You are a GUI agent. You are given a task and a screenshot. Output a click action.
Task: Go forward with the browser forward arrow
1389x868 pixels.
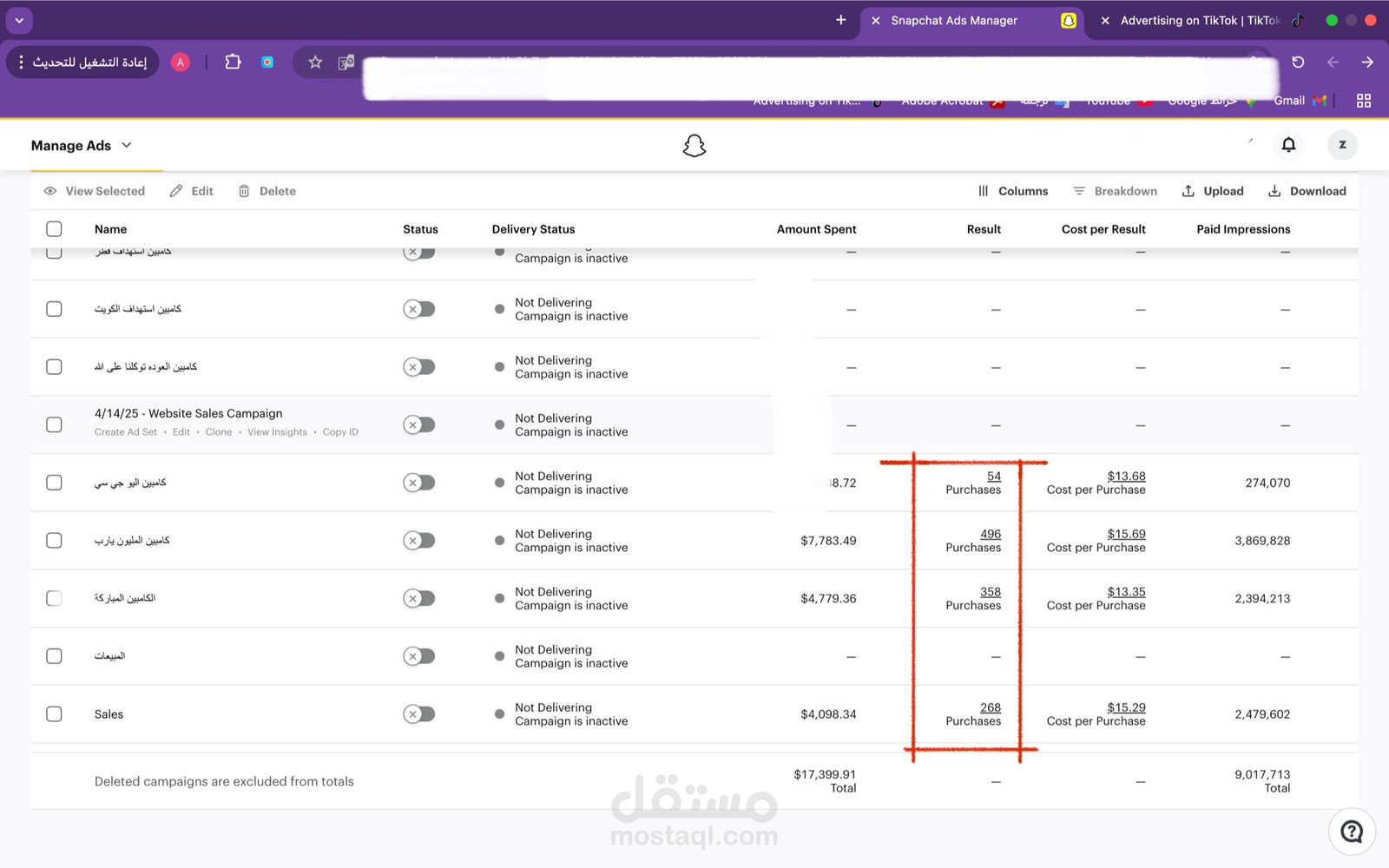tap(1367, 62)
